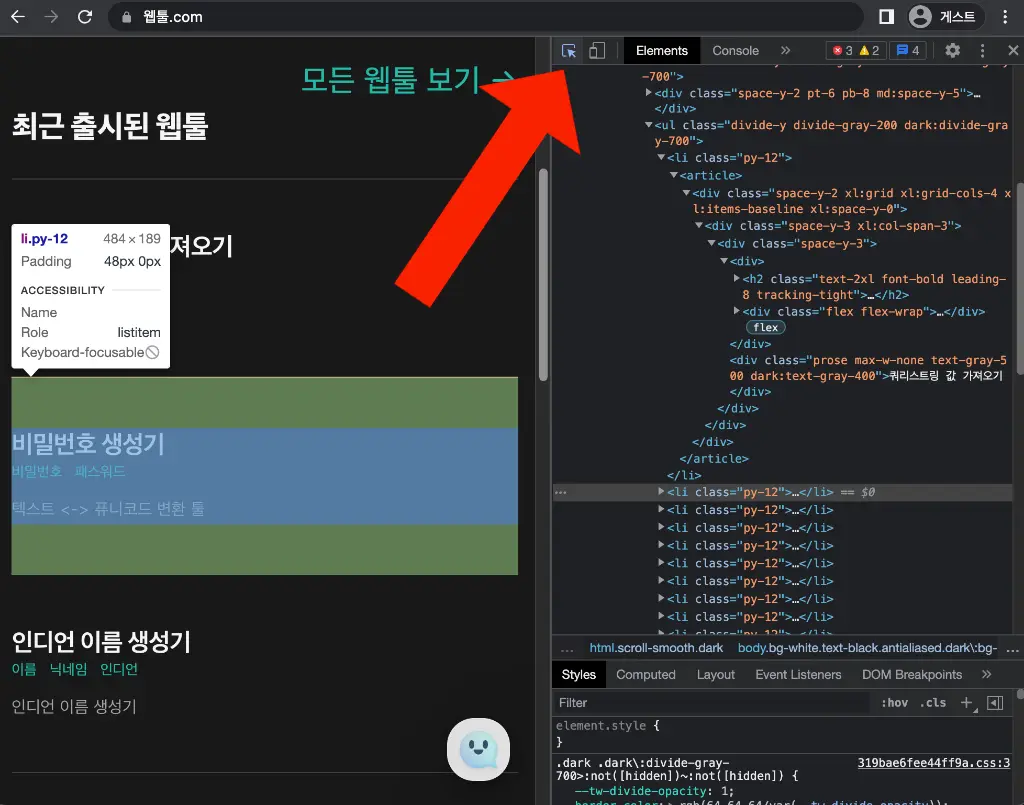Click the styles Filter input field
The width and height of the screenshot is (1024, 805).
710,703
